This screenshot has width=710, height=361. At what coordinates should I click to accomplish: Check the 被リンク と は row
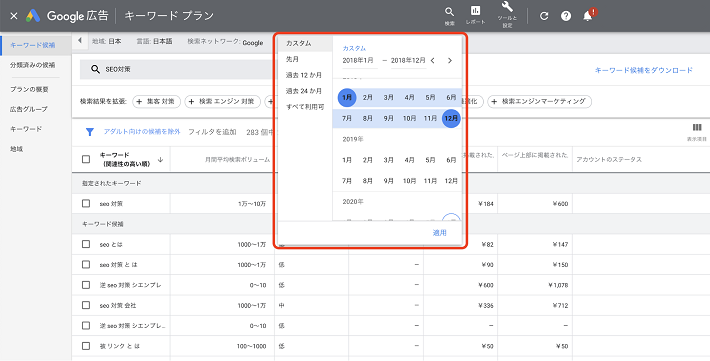coord(86,346)
